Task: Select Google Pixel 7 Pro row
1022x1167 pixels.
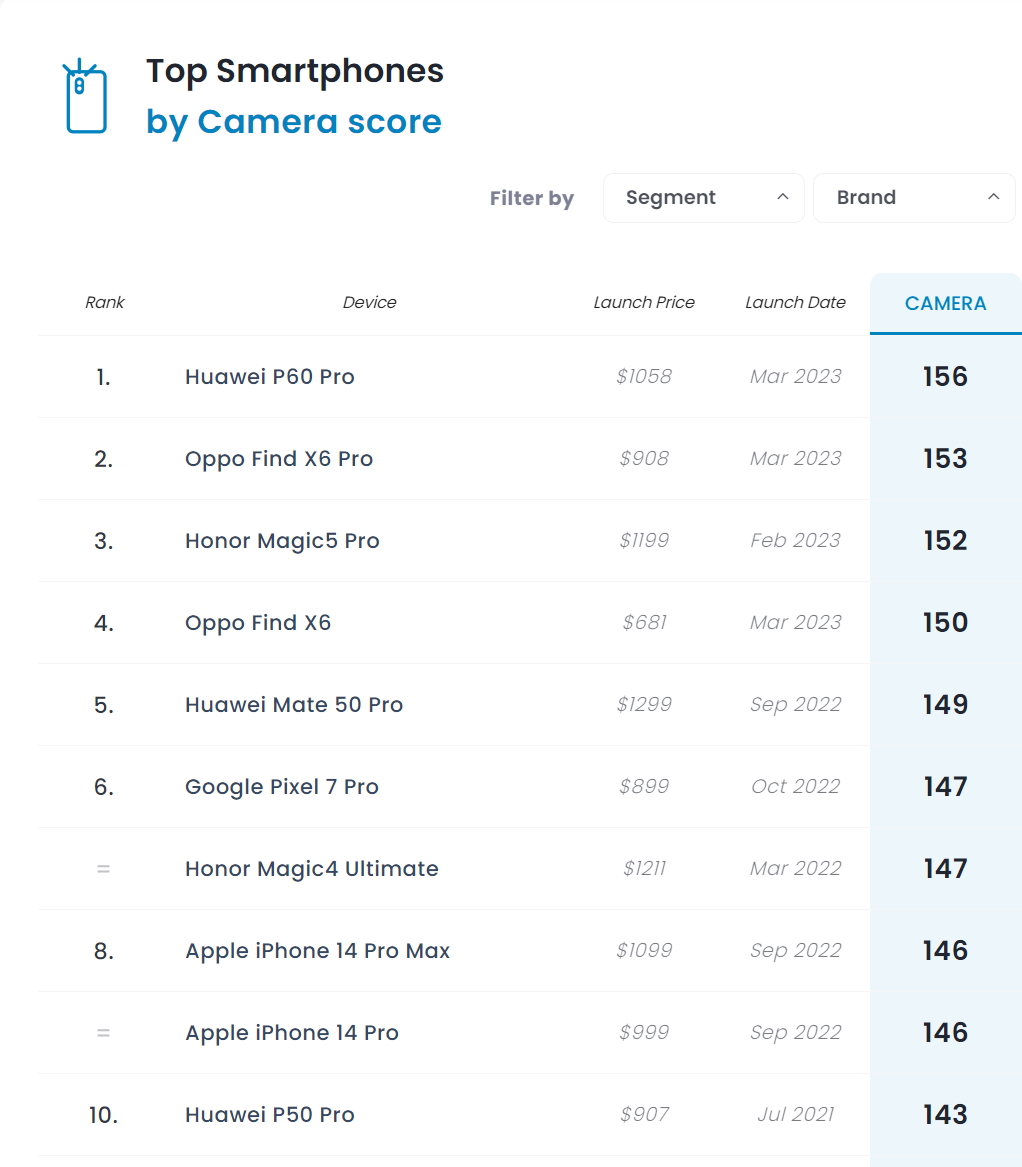Action: click(453, 787)
